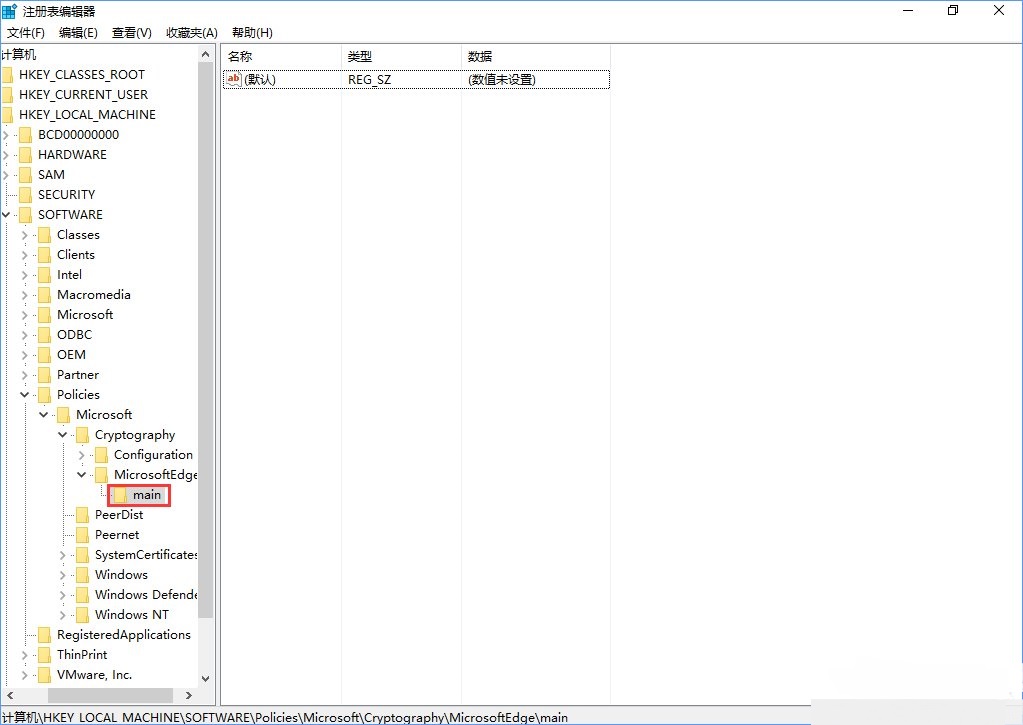Click the HKEY_CURRENT_USER folder icon
The height and width of the screenshot is (725, 1023).
pos(7,95)
